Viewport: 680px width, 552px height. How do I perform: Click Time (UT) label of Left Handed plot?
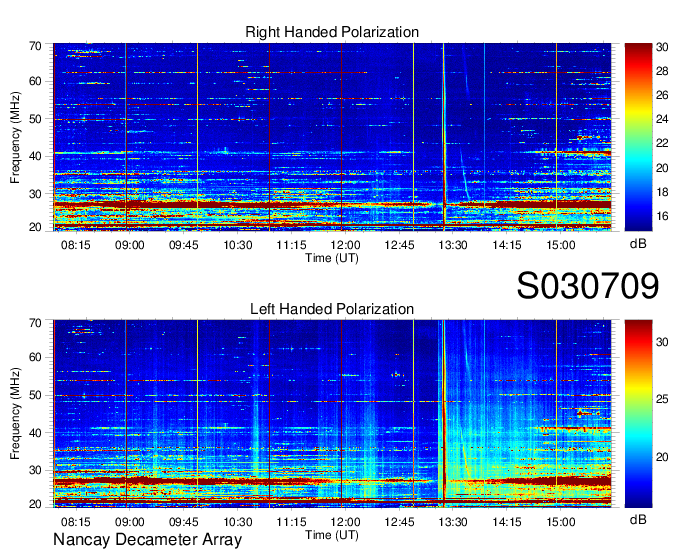point(332,535)
